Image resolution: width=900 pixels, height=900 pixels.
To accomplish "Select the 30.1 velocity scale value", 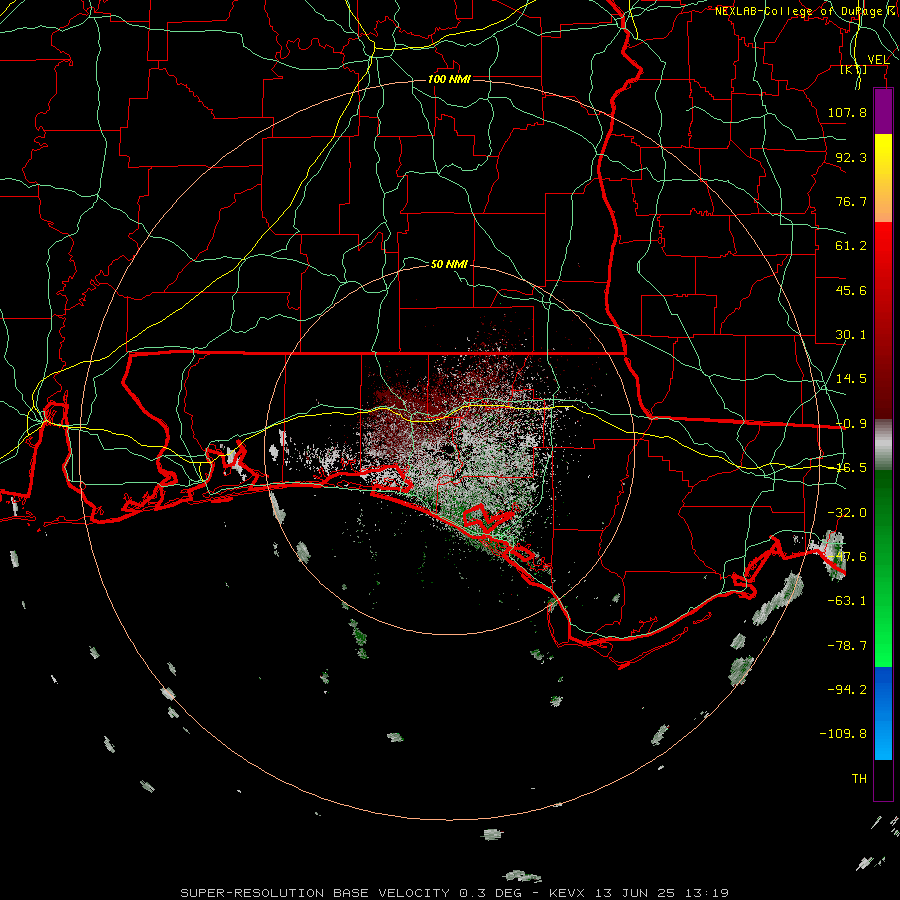I will point(851,335).
